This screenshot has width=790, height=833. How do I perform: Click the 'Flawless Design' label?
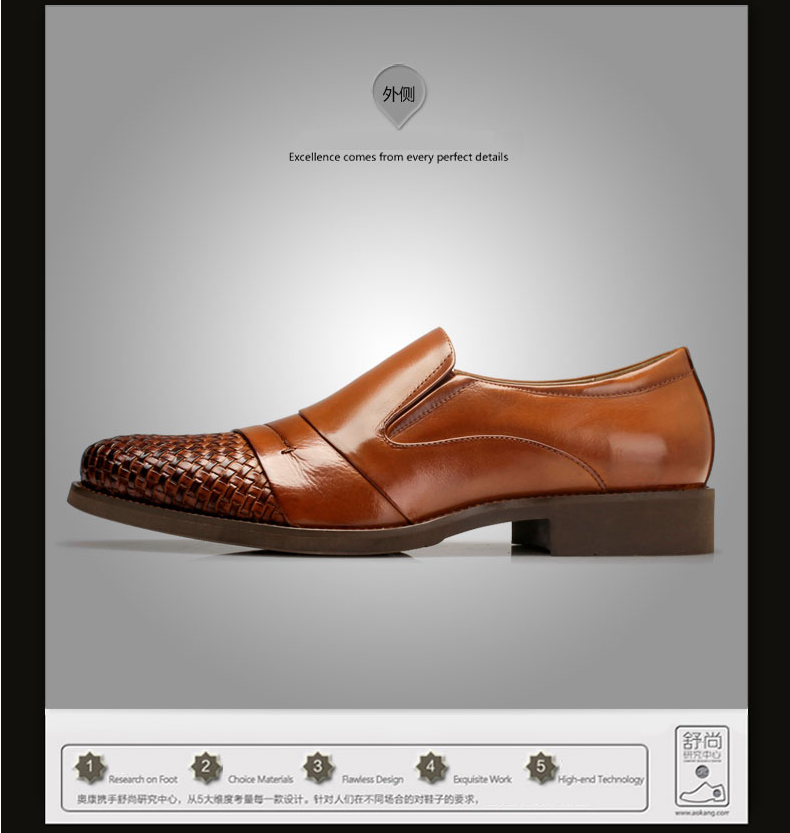point(372,779)
